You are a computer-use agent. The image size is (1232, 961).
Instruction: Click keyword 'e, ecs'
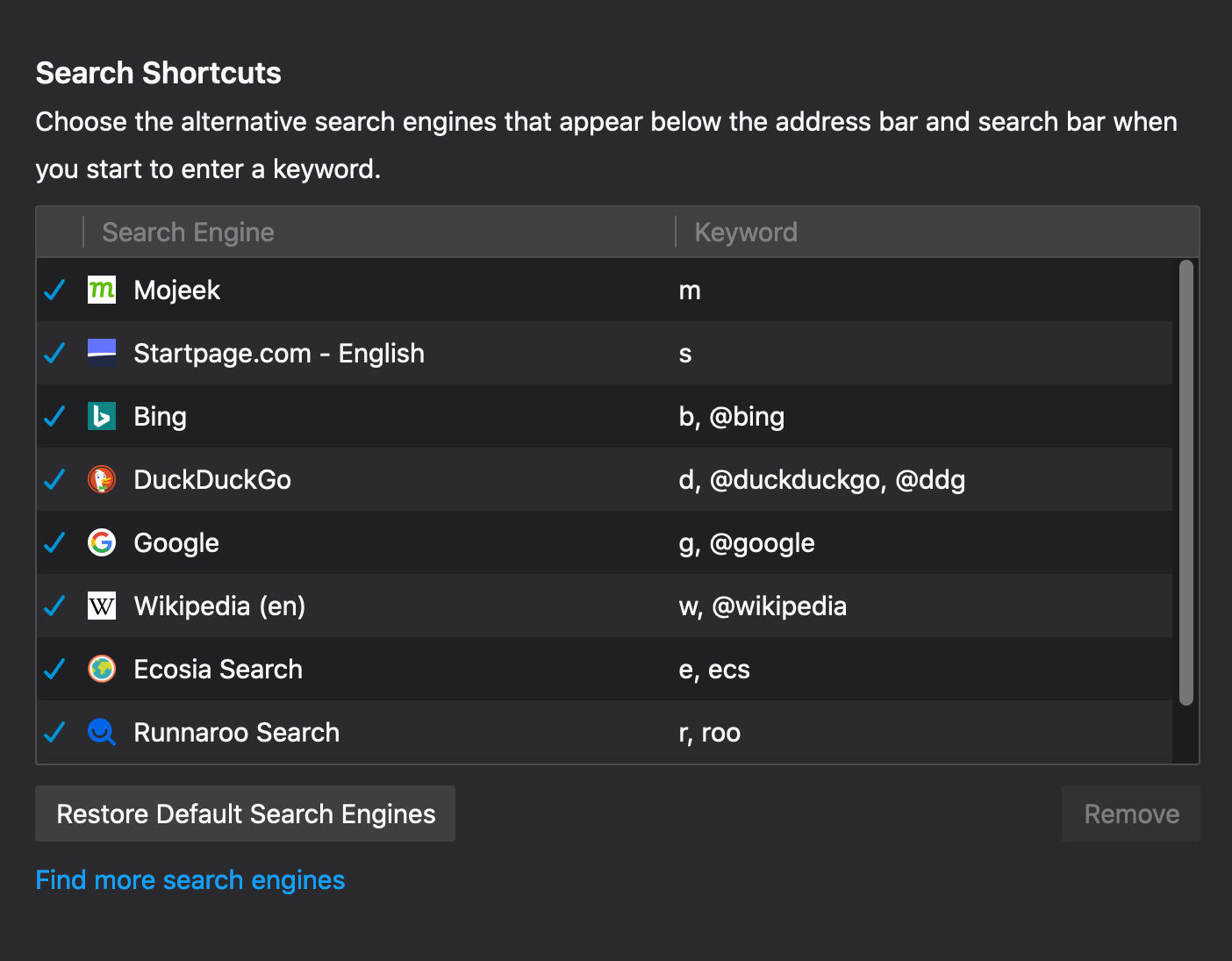[714, 670]
